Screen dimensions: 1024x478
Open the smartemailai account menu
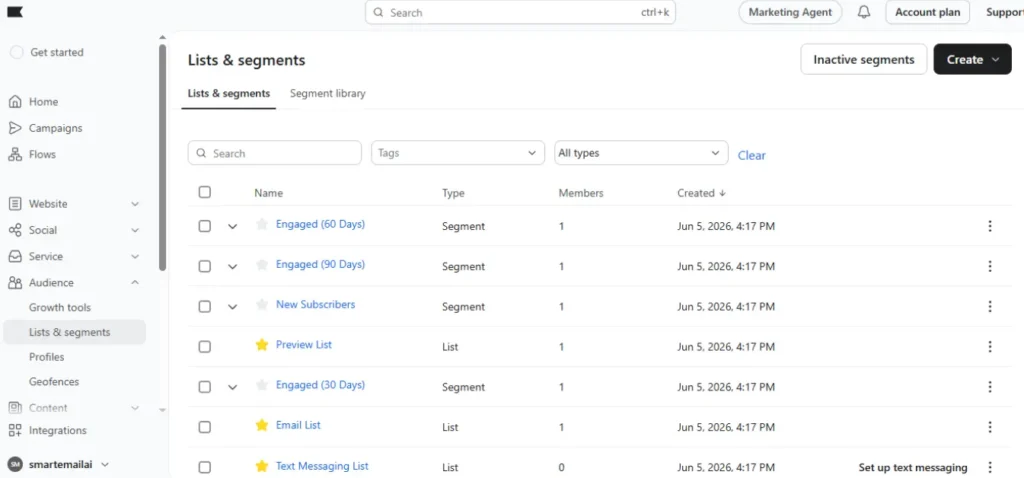click(59, 464)
